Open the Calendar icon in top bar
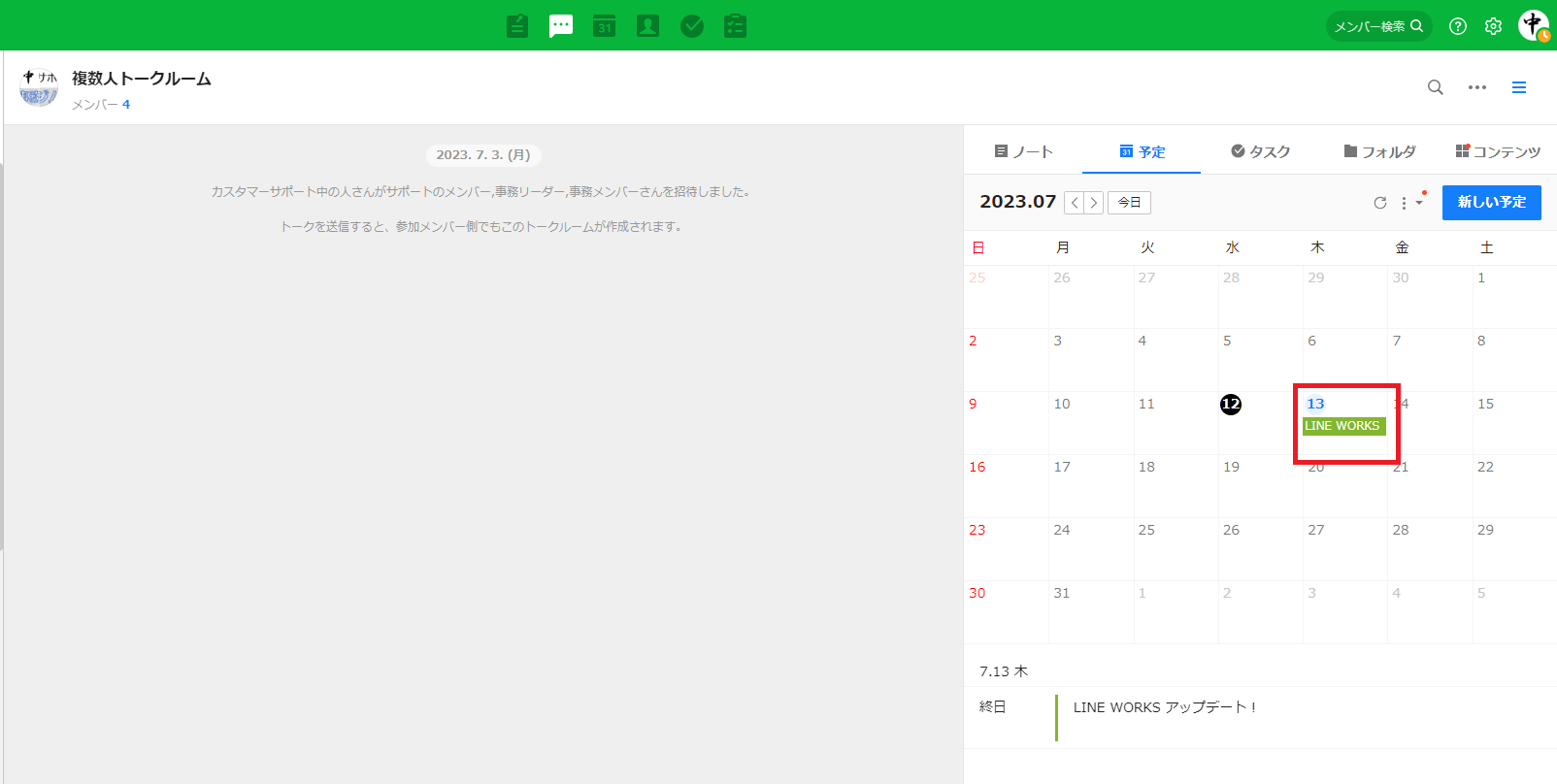The image size is (1557, 784). pos(605,26)
